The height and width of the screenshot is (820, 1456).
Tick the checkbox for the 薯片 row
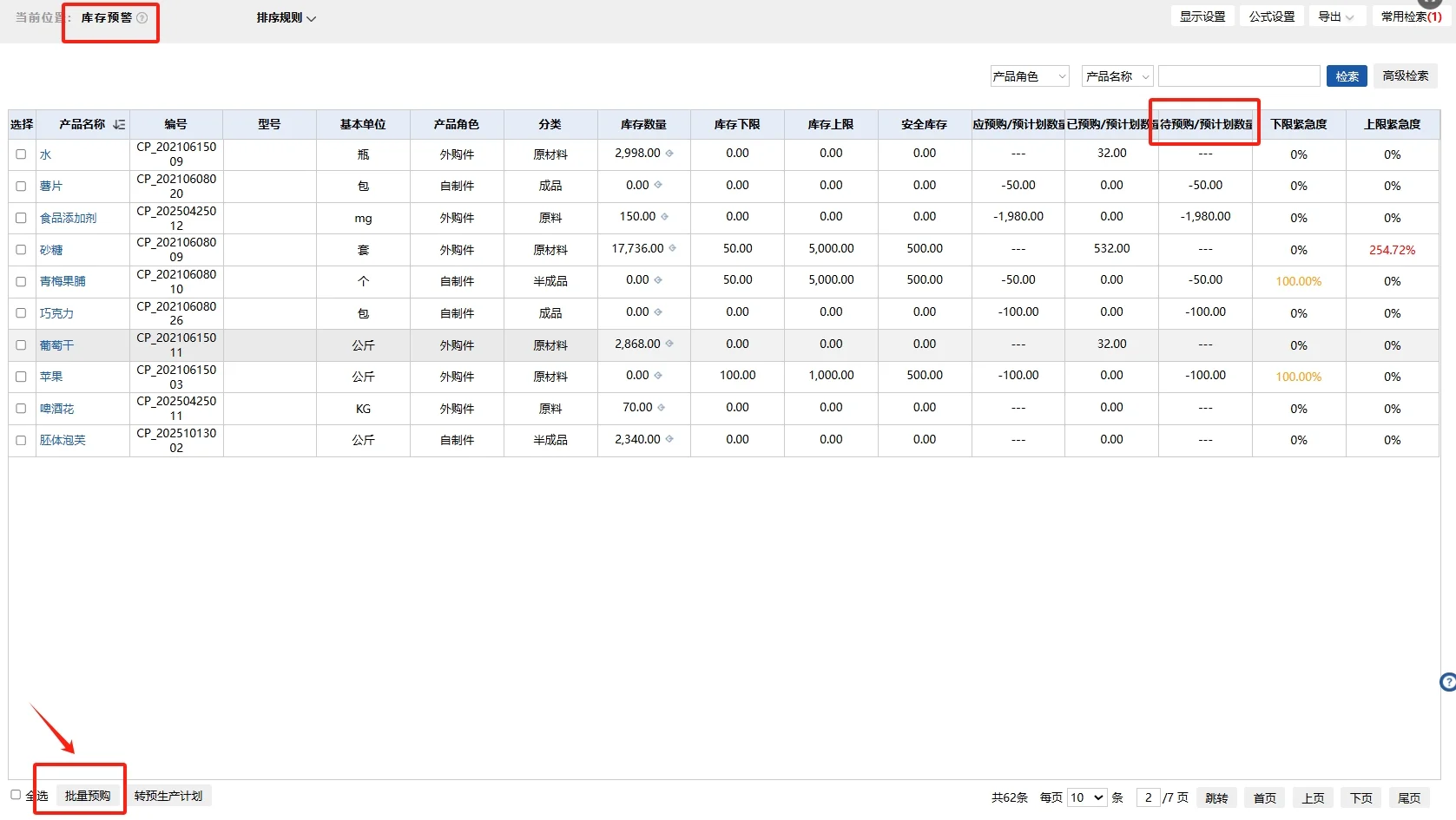21,186
